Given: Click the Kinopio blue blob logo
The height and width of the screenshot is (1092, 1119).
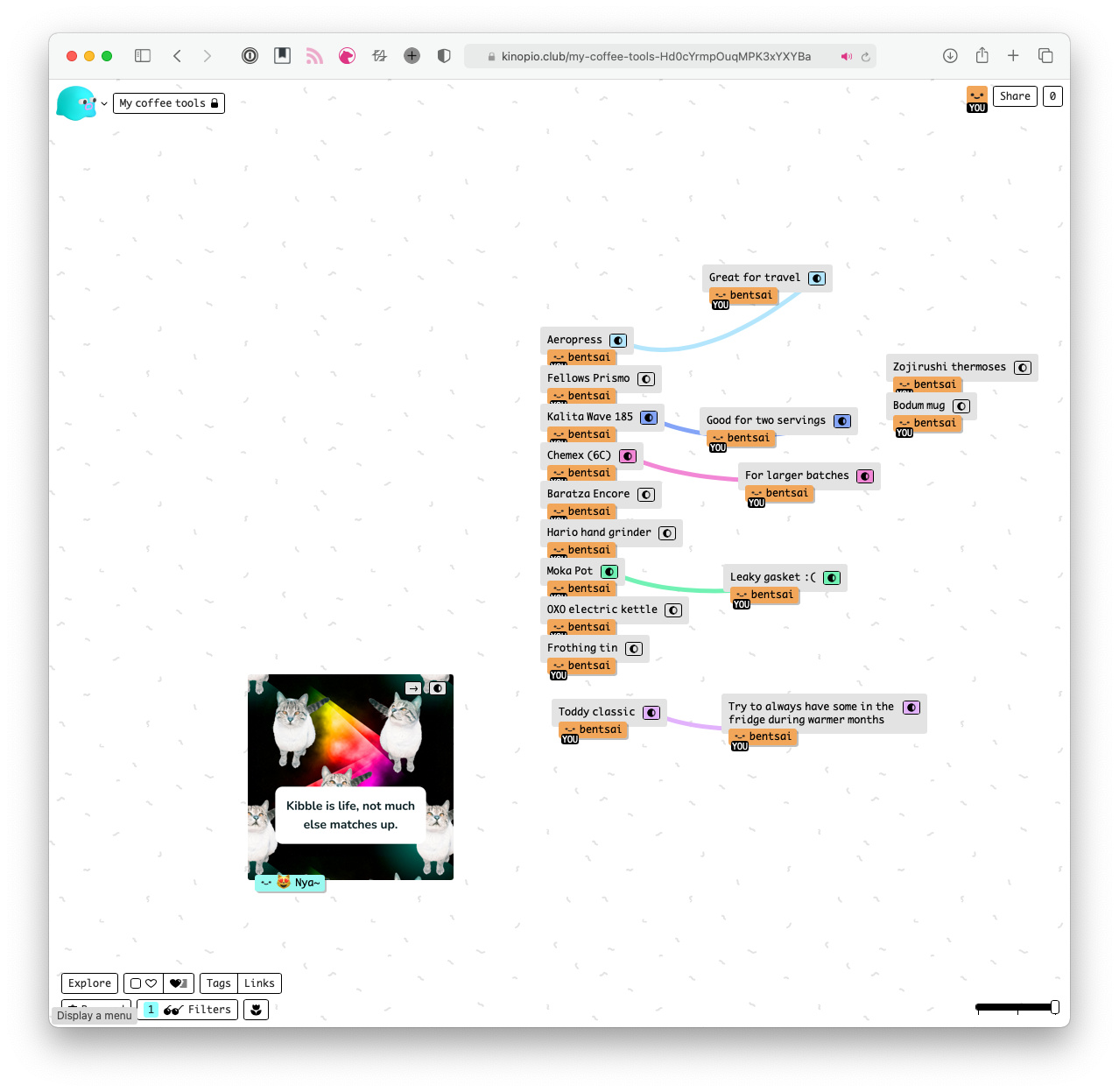Looking at the screenshot, I should (76, 103).
